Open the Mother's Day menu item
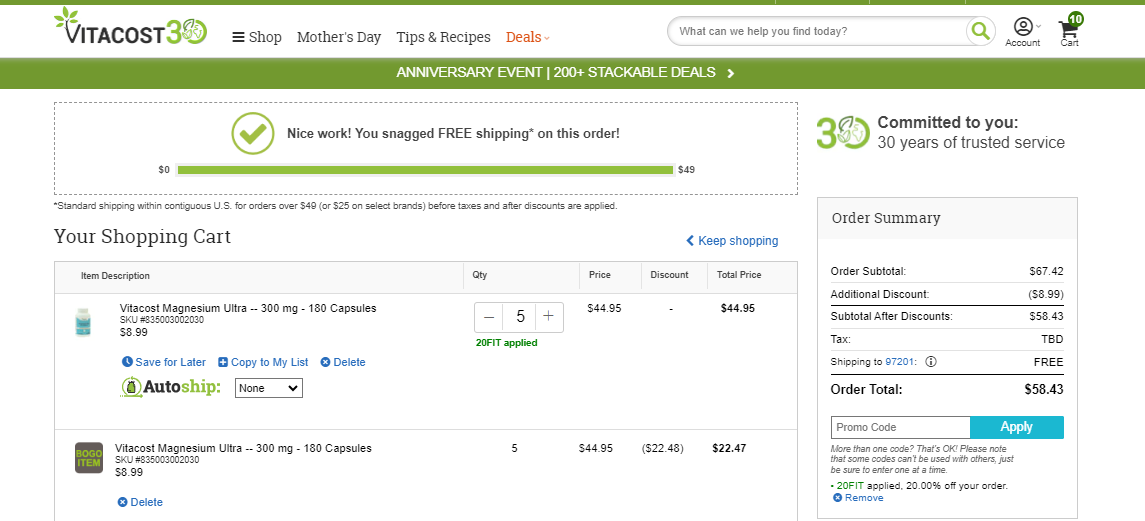1145x521 pixels. click(x=339, y=37)
